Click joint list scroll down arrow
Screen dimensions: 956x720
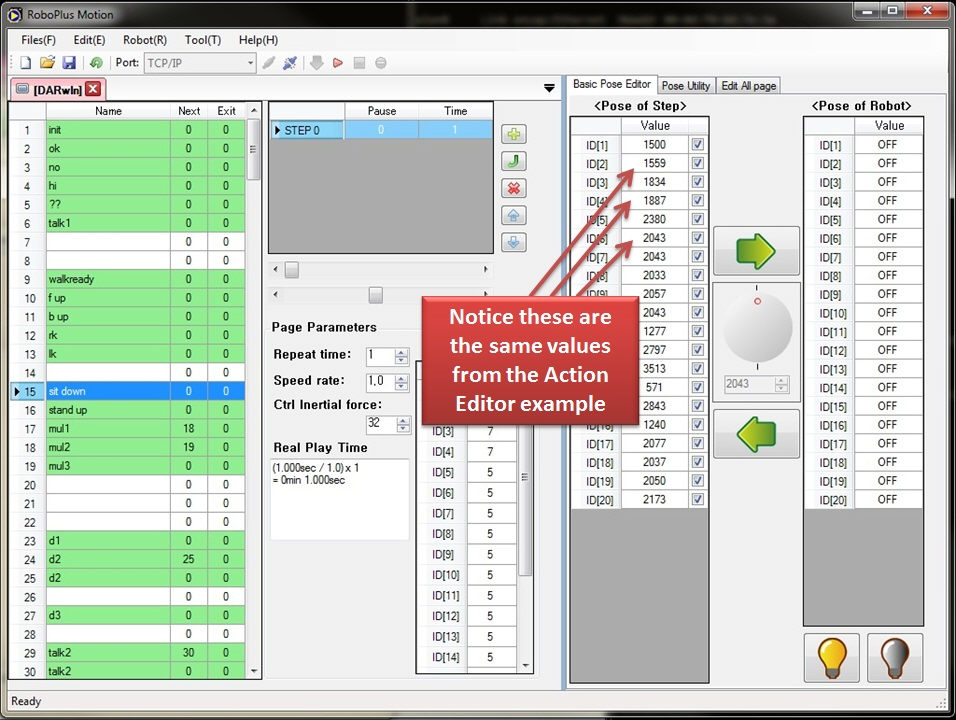[x=526, y=666]
